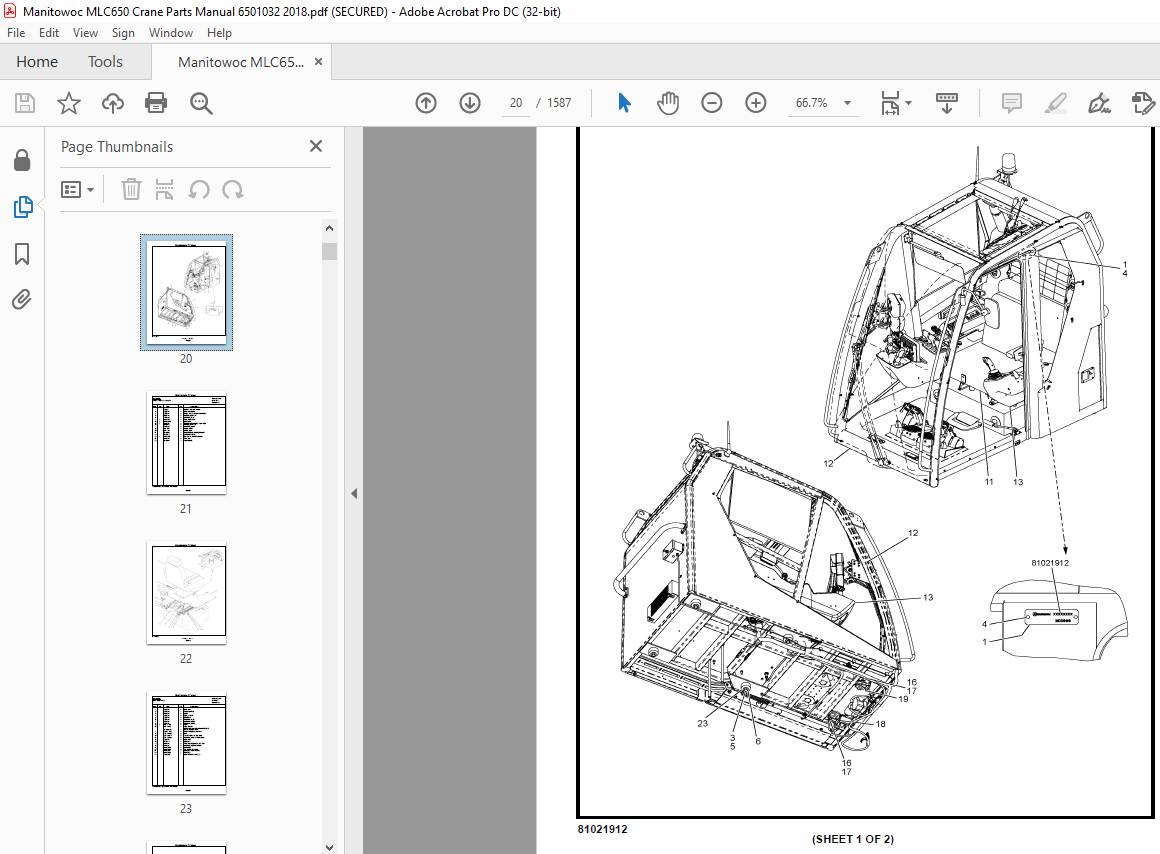The image size is (1160, 854).
Task: Open the Sign menu
Action: click(x=123, y=33)
